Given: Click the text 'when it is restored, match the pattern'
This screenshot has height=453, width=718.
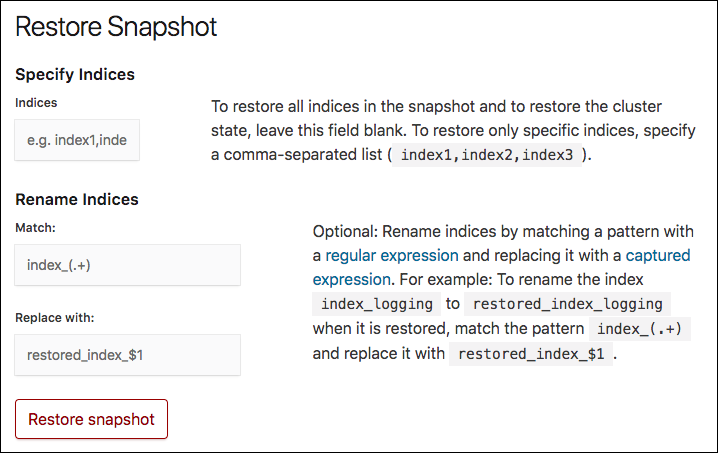Looking at the screenshot, I should 449,329.
